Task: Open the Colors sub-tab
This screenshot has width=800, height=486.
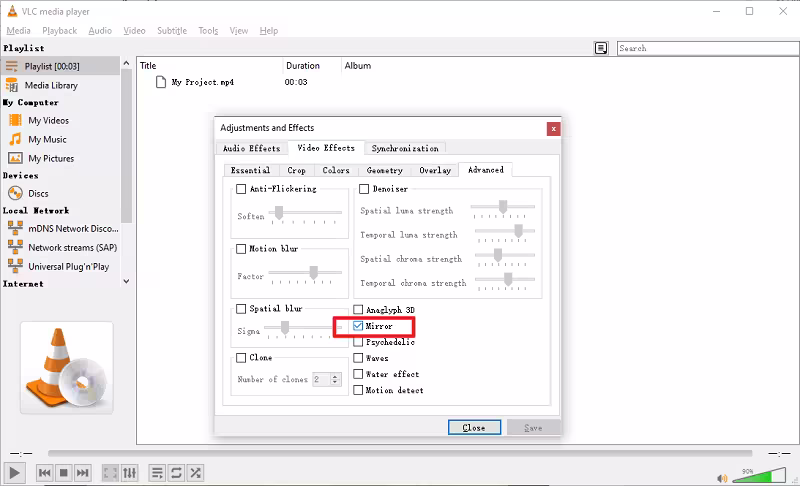Action: pos(336,170)
